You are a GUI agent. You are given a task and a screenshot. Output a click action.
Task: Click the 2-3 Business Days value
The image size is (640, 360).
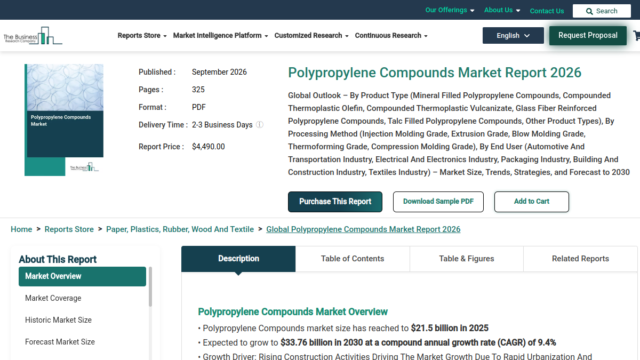coord(222,125)
